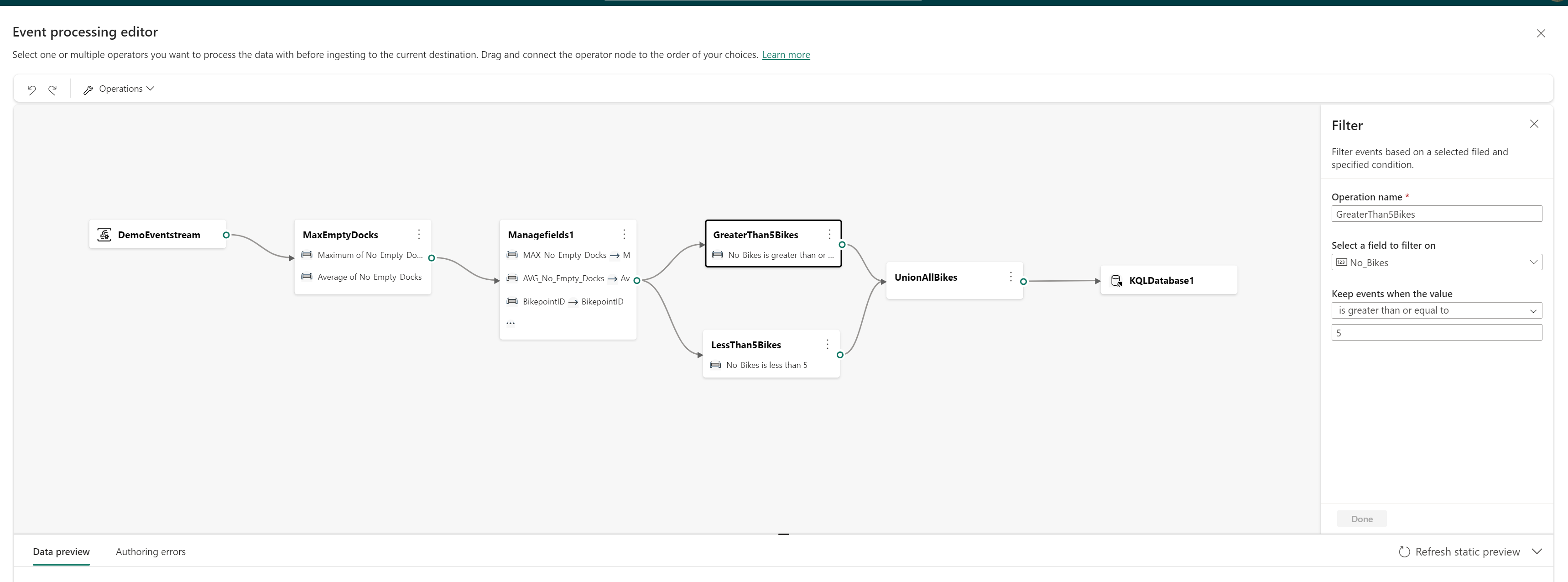Click LessThan5Bikes output connector port
This screenshot has height=582, width=1568.
coord(840,355)
